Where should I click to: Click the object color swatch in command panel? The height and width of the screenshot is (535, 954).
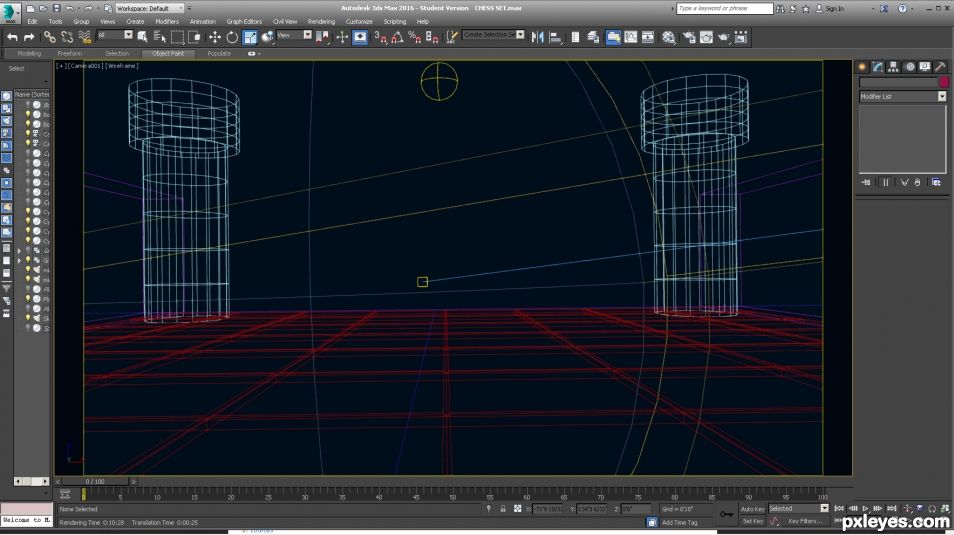pos(944,82)
